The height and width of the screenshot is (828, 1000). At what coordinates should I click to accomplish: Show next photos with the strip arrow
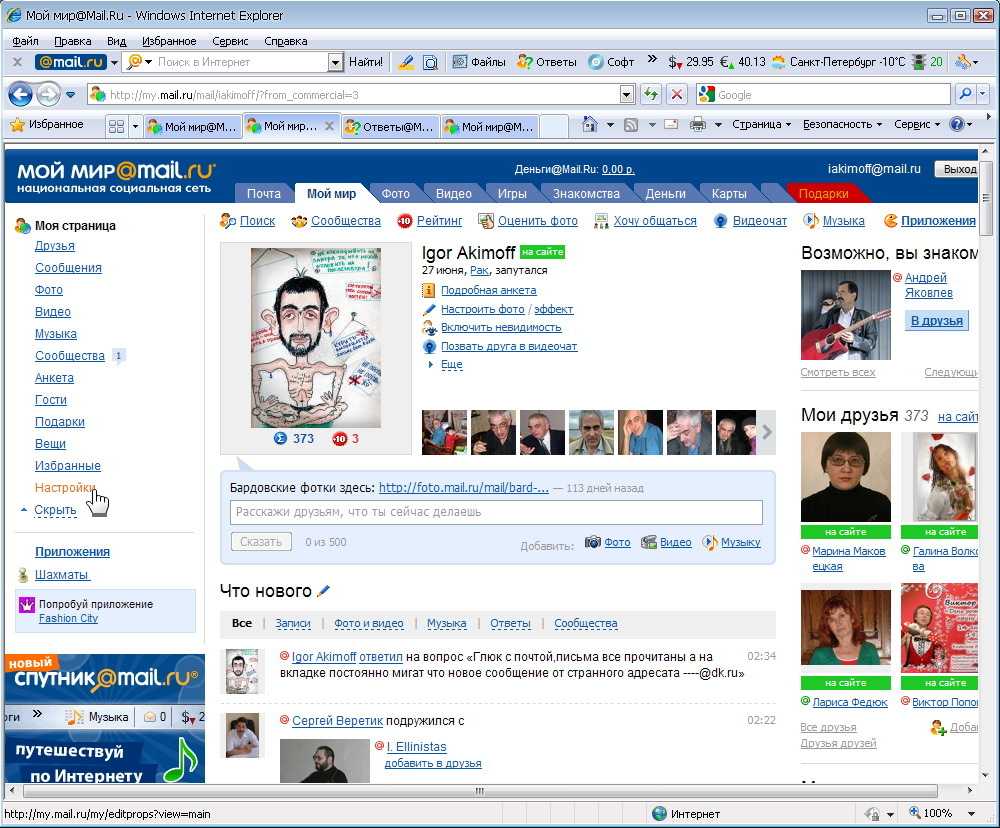767,432
